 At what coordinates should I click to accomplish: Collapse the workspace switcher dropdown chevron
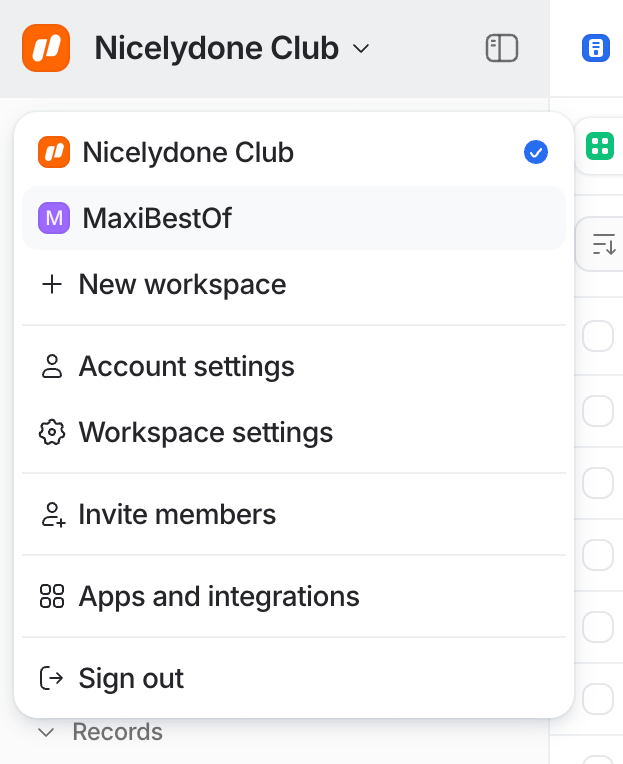point(362,48)
